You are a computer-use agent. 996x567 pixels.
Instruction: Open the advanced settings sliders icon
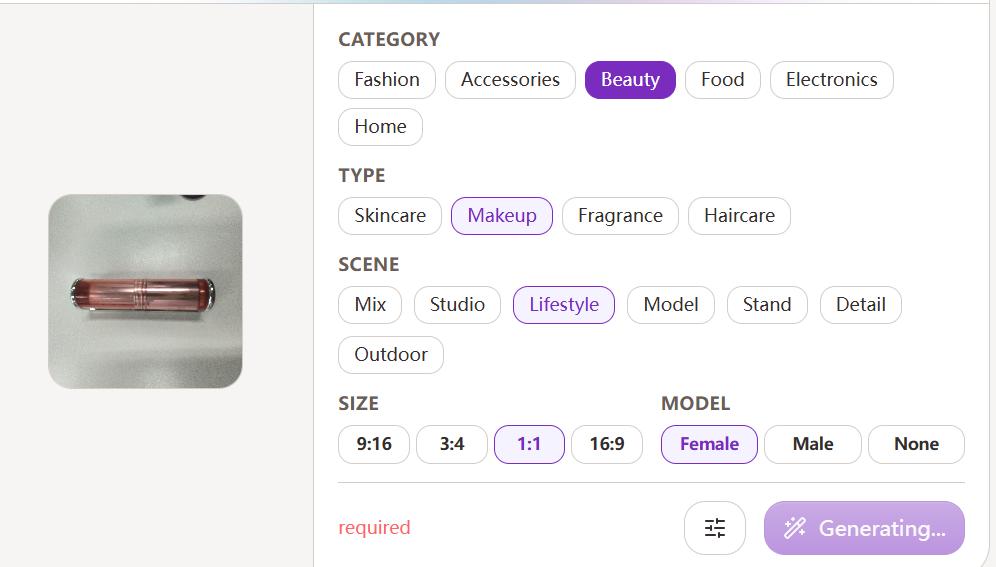(x=715, y=528)
